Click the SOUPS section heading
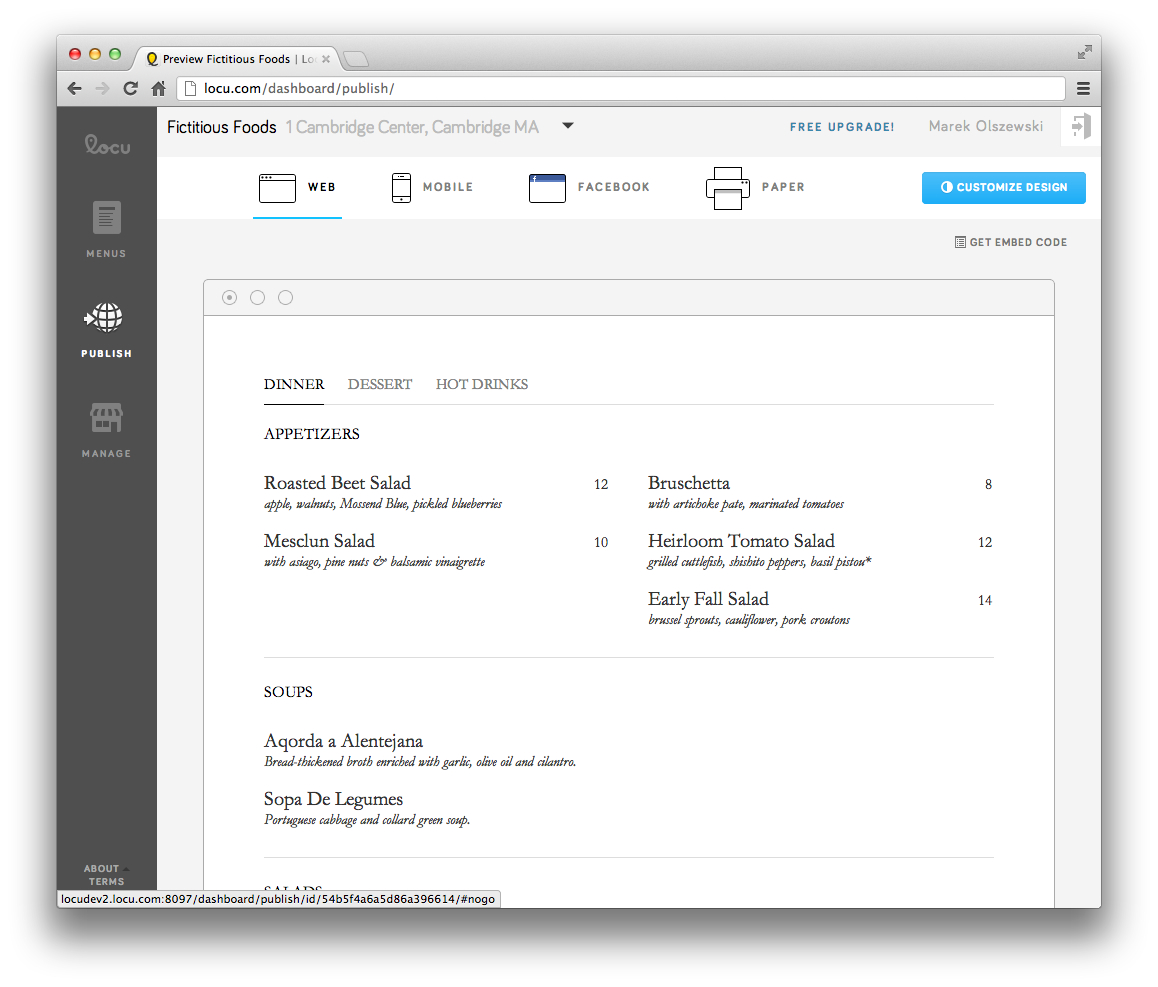Image resolution: width=1158 pixels, height=987 pixels. tap(288, 692)
